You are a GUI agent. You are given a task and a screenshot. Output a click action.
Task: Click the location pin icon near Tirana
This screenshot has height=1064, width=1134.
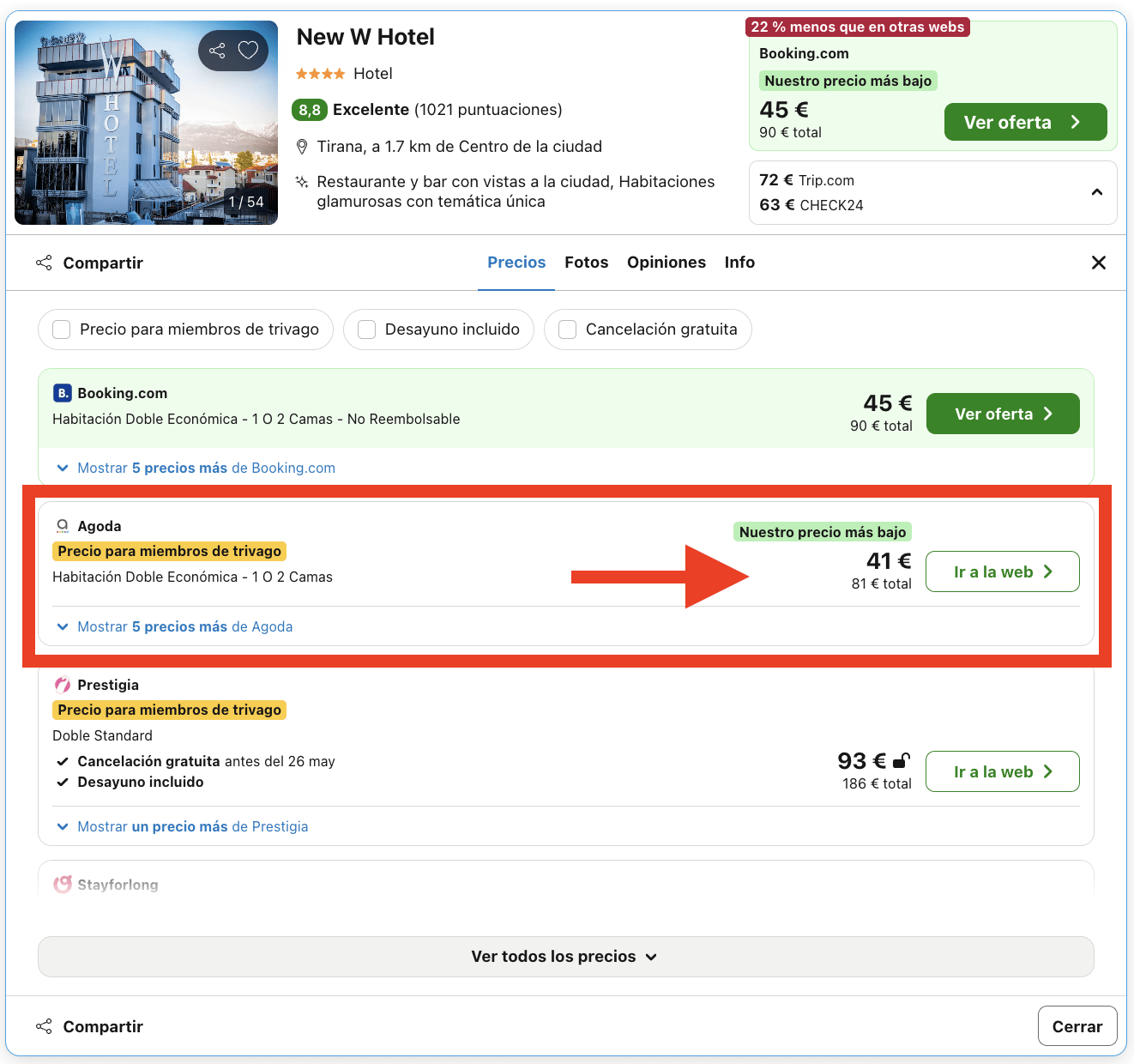tap(302, 146)
